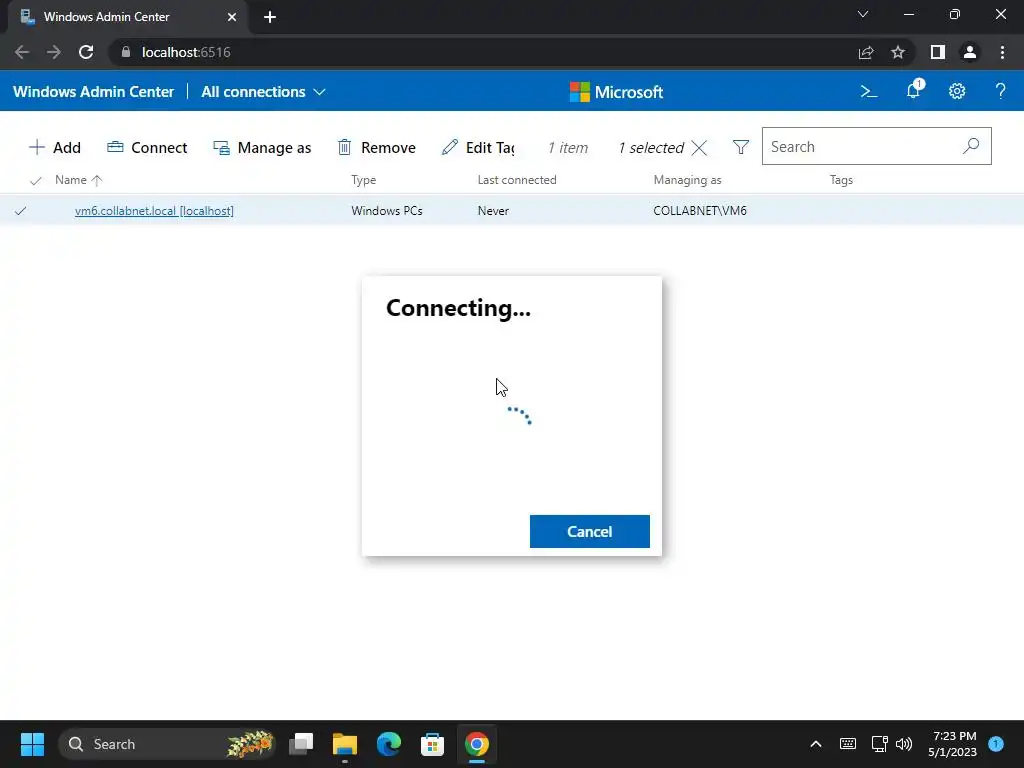
Task: Open the Windows Start menu
Action: tap(32, 744)
